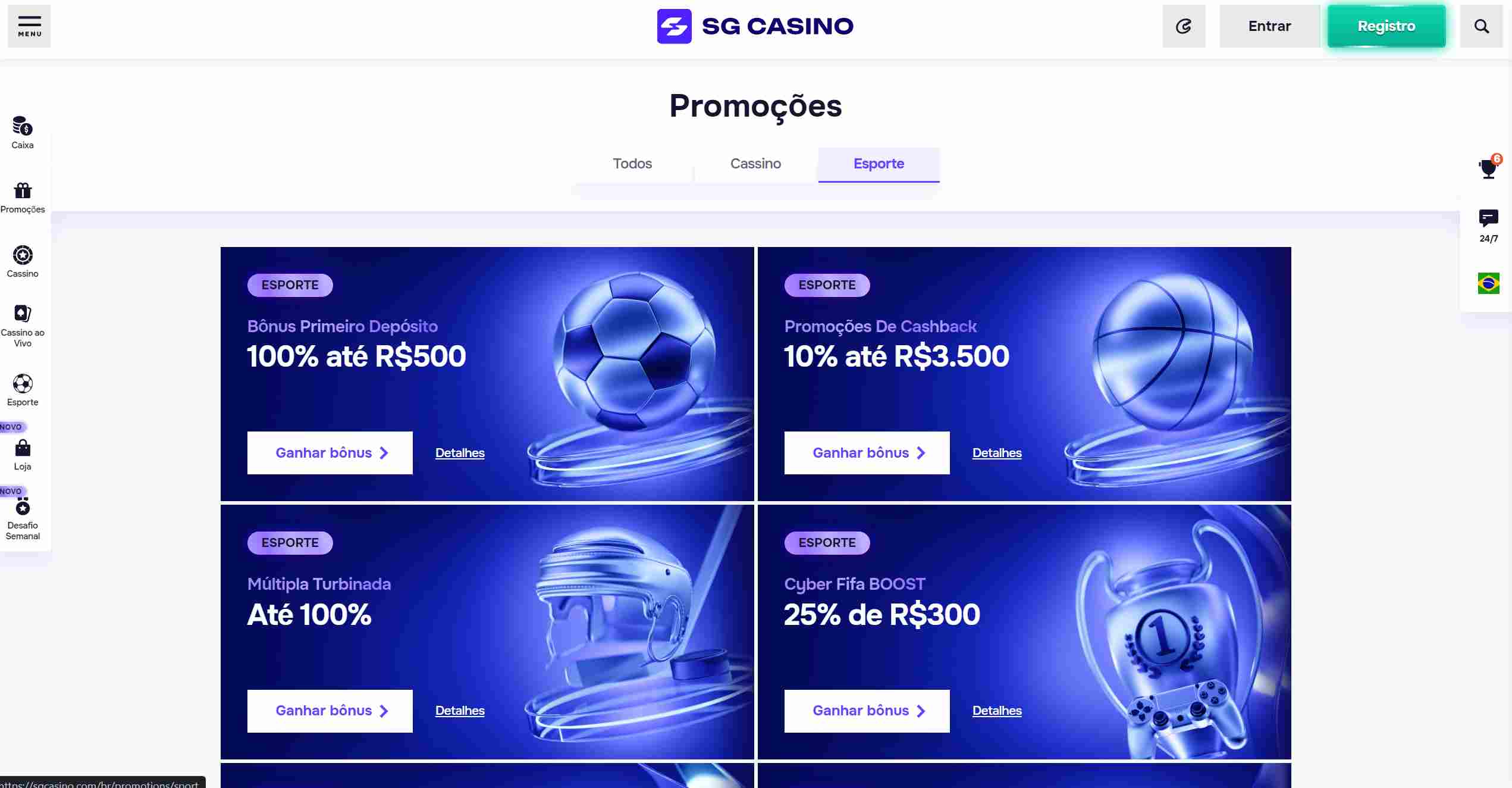This screenshot has width=1512, height=788.
Task: Click the green Registro button
Action: coord(1386,26)
